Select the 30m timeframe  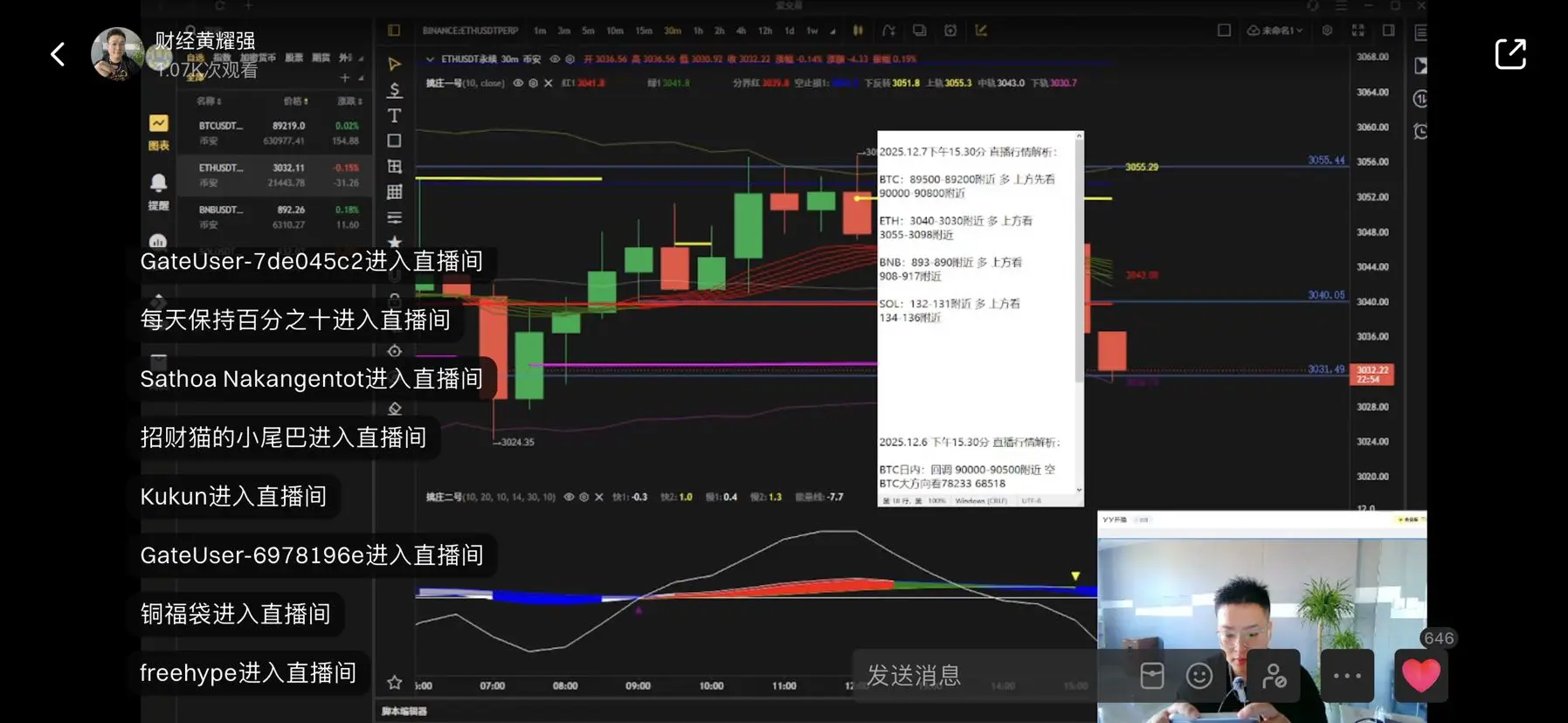(x=672, y=31)
